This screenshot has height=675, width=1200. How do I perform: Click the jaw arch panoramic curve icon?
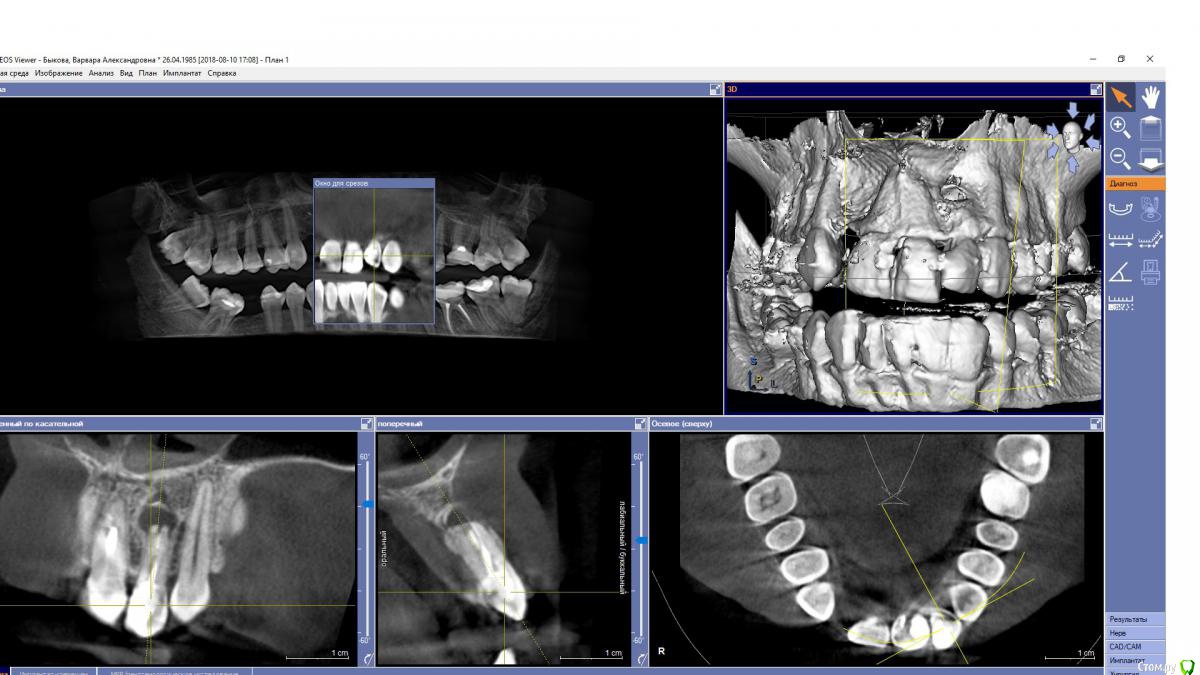[x=1121, y=209]
